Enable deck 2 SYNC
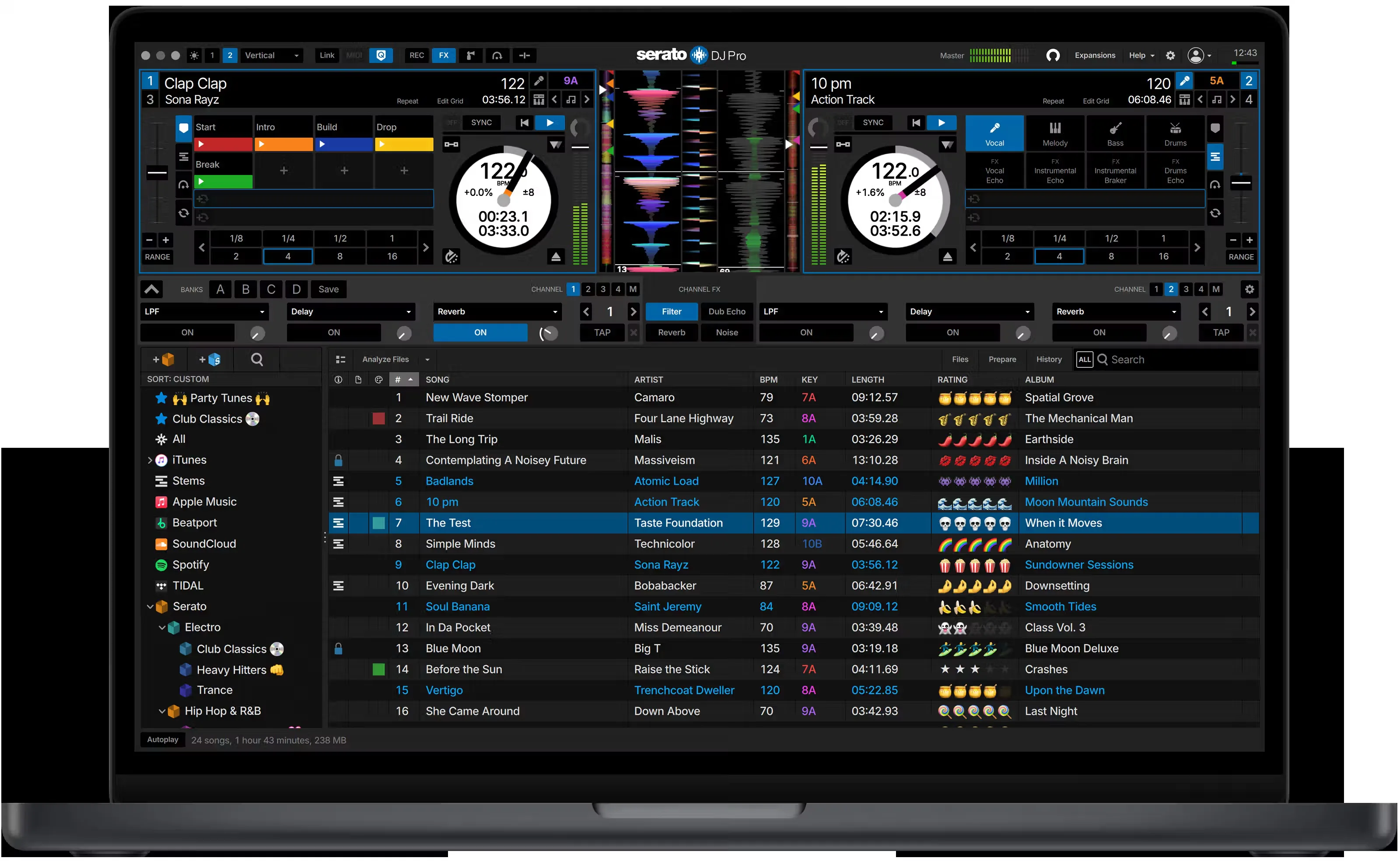 click(873, 122)
